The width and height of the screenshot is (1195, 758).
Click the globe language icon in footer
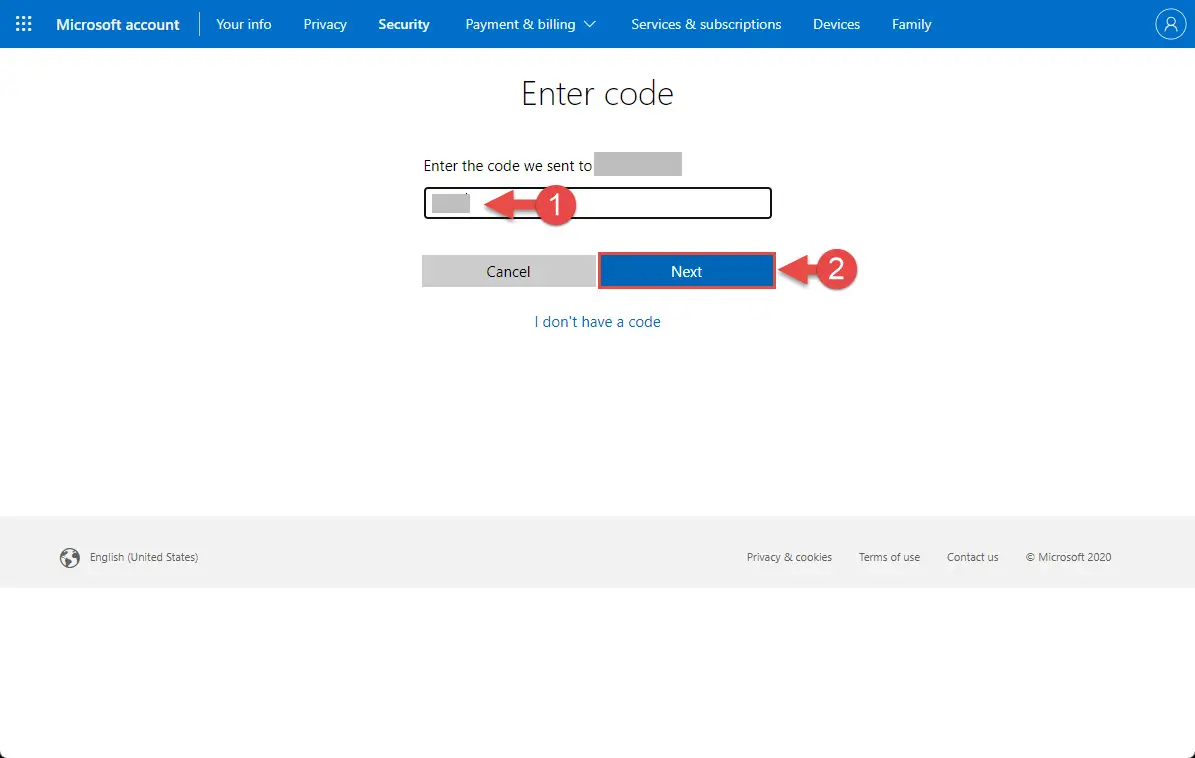coord(69,558)
